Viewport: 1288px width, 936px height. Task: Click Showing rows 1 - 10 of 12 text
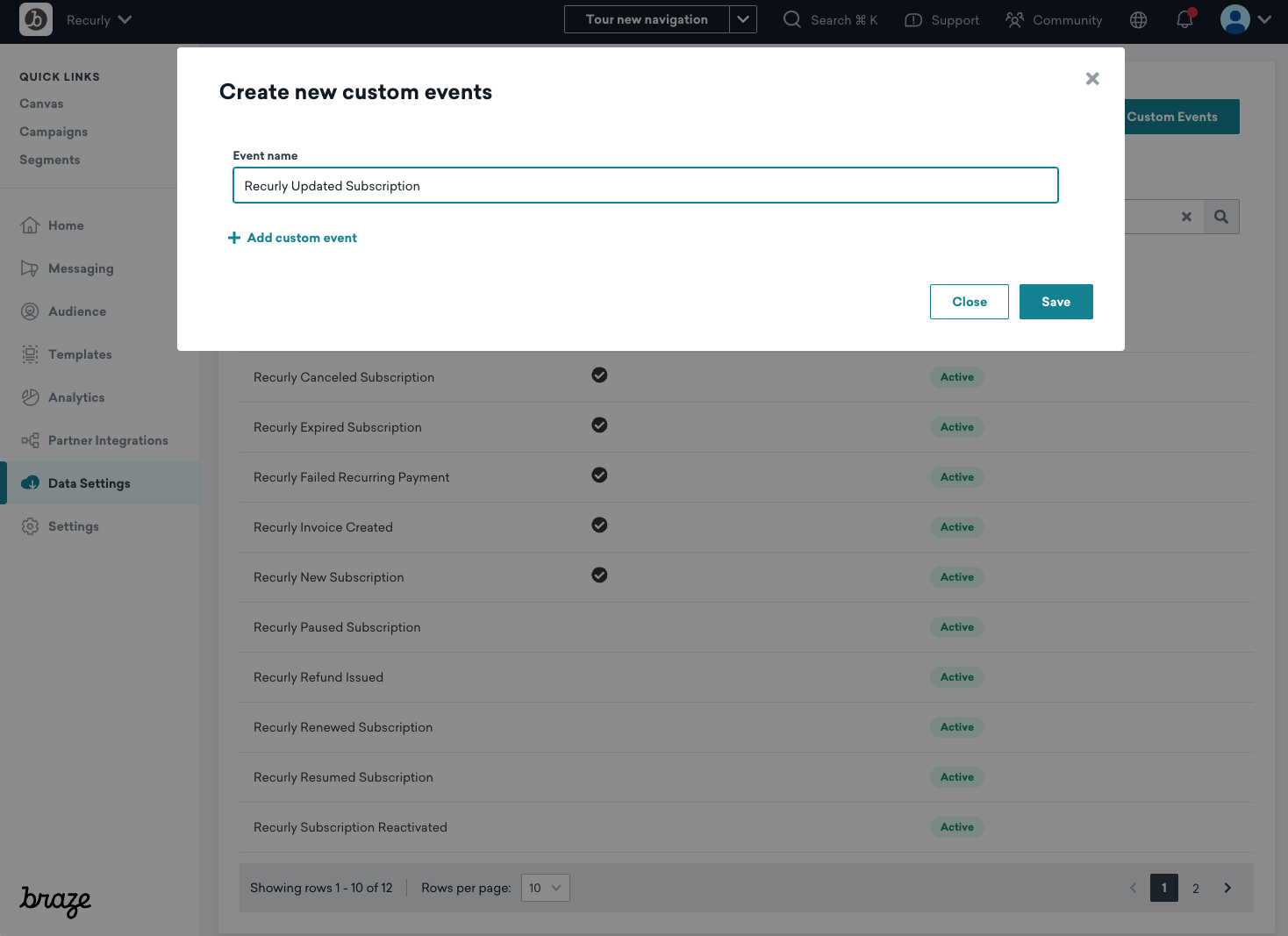pyautogui.click(x=321, y=888)
